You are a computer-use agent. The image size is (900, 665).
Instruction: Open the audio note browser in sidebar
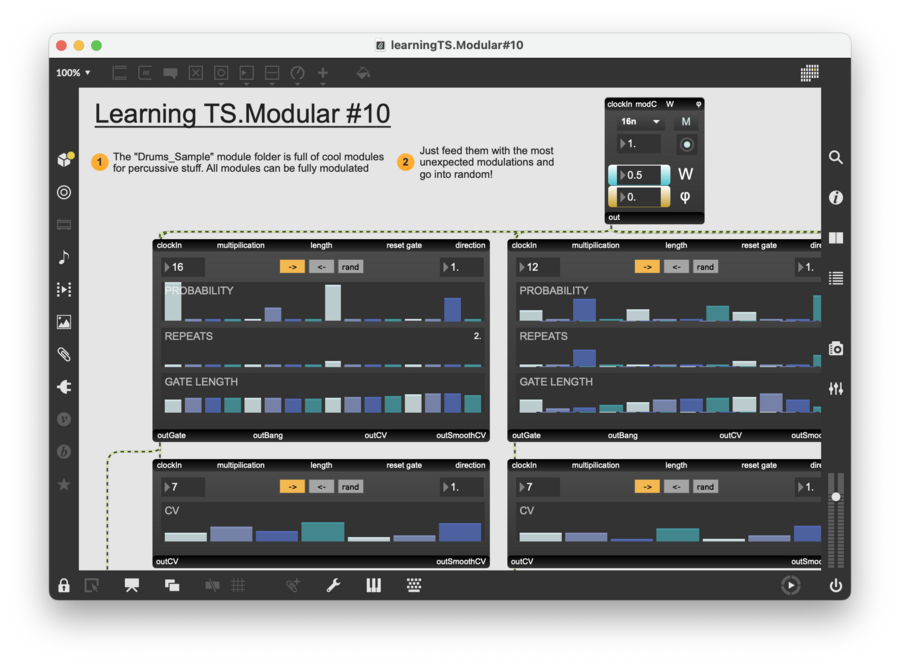click(64, 257)
